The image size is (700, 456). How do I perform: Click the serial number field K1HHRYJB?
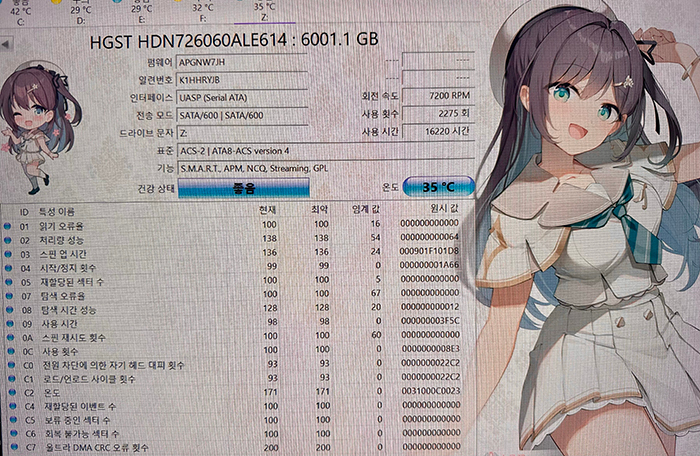click(242, 80)
